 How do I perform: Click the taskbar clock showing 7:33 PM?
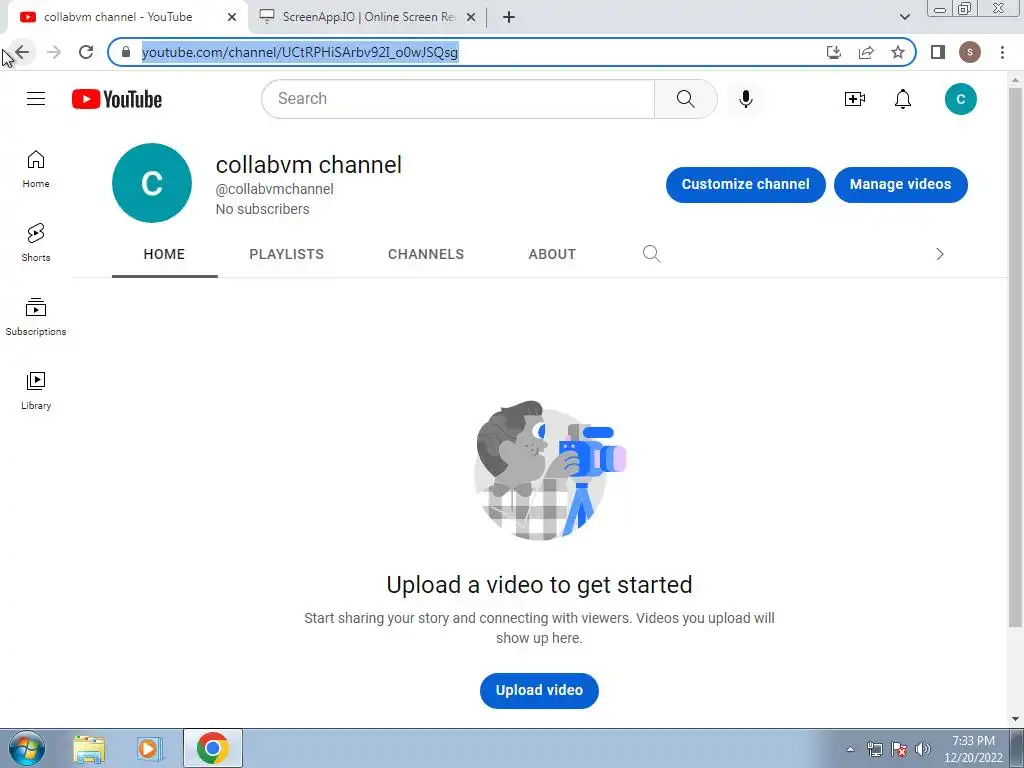[x=973, y=749]
